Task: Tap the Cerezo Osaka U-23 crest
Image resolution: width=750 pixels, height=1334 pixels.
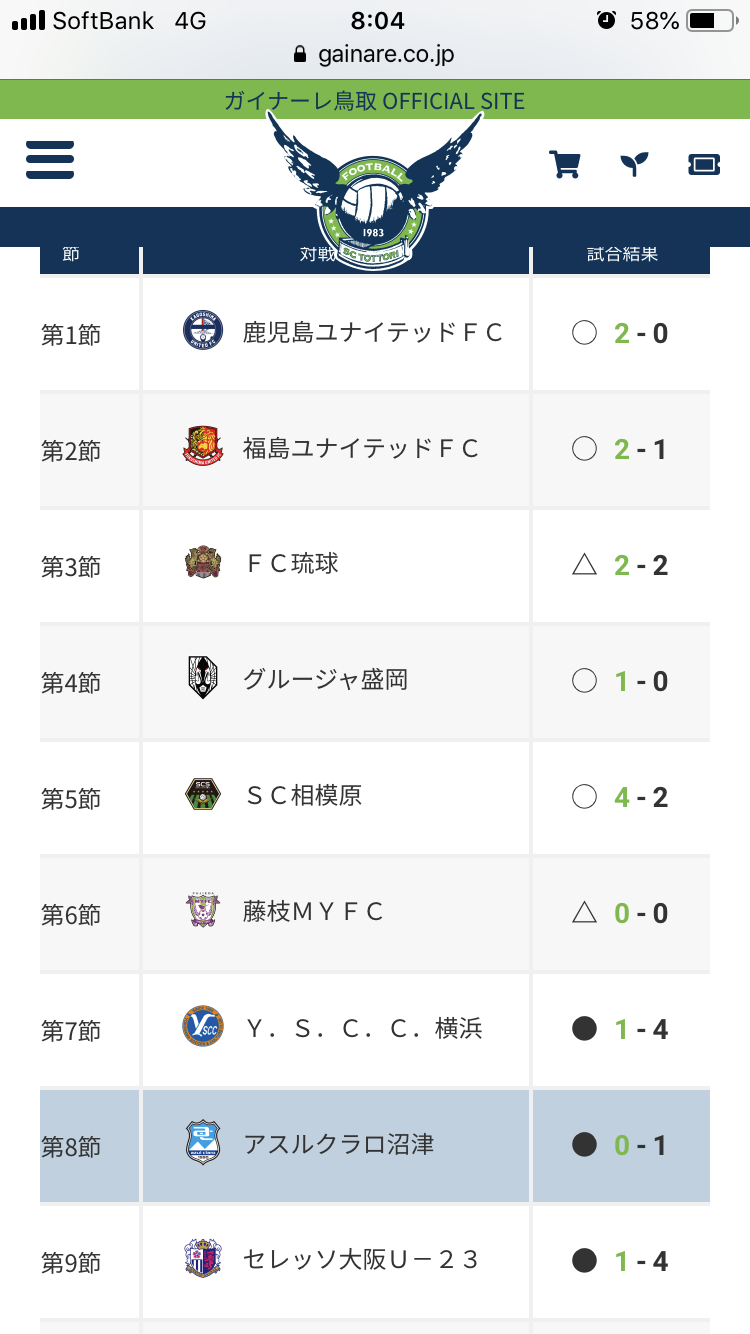Action: [x=203, y=1260]
